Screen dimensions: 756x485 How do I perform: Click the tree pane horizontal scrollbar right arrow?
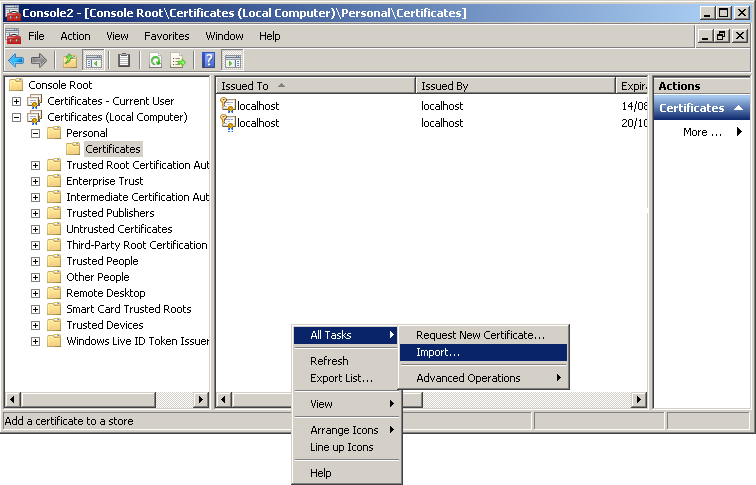pos(201,400)
